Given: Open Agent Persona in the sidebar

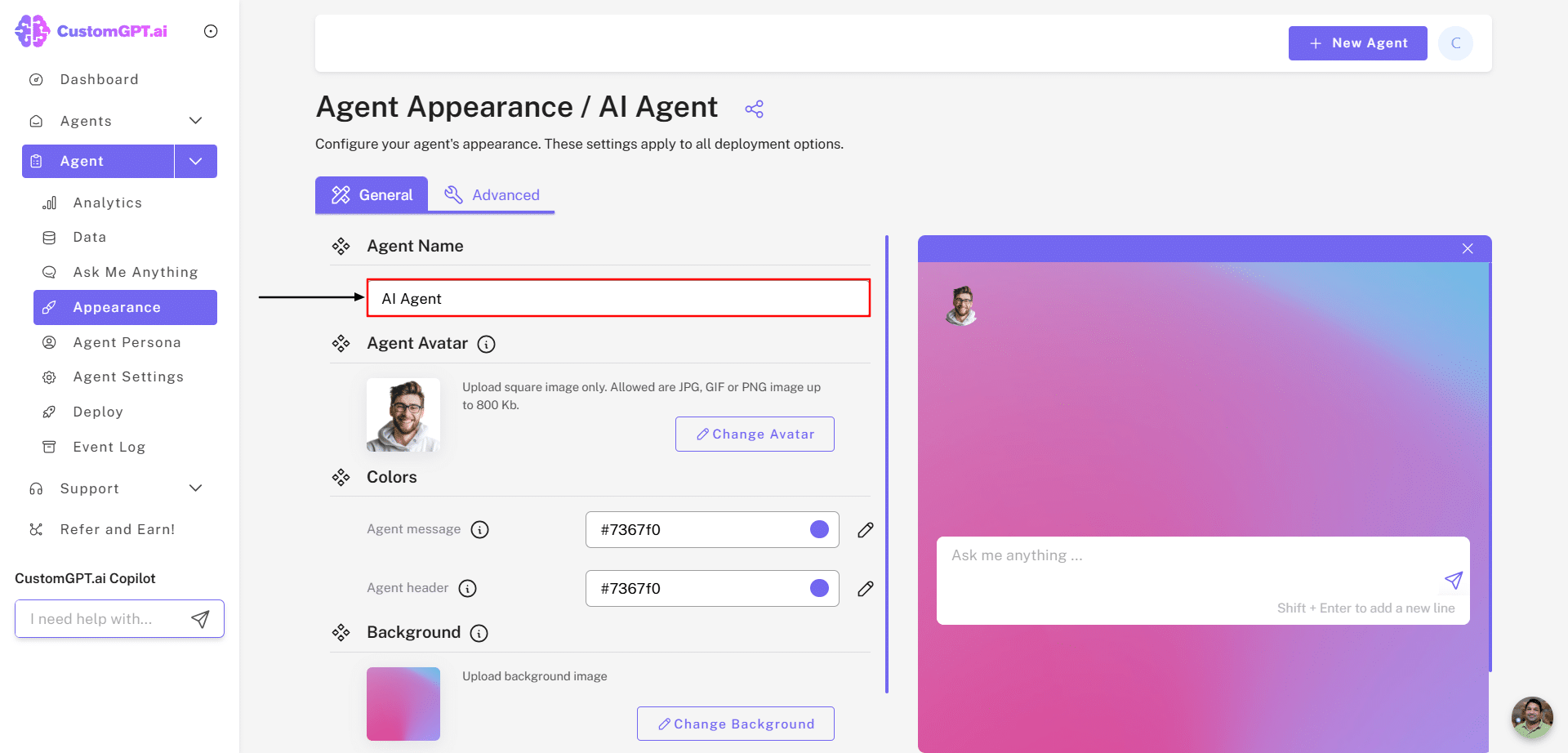Looking at the screenshot, I should point(127,342).
